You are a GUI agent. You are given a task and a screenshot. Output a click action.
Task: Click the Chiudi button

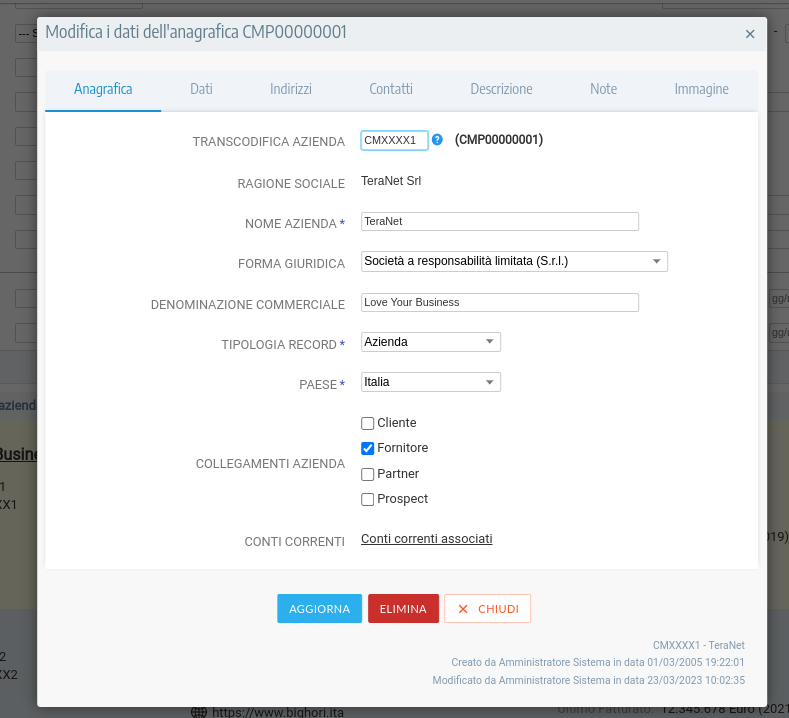click(487, 609)
